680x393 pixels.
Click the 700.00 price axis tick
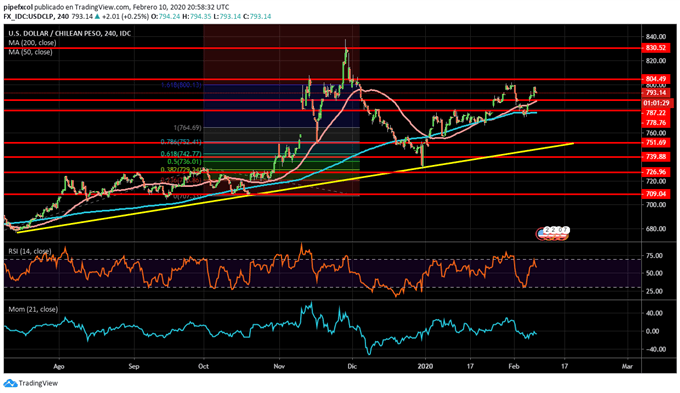pos(655,205)
